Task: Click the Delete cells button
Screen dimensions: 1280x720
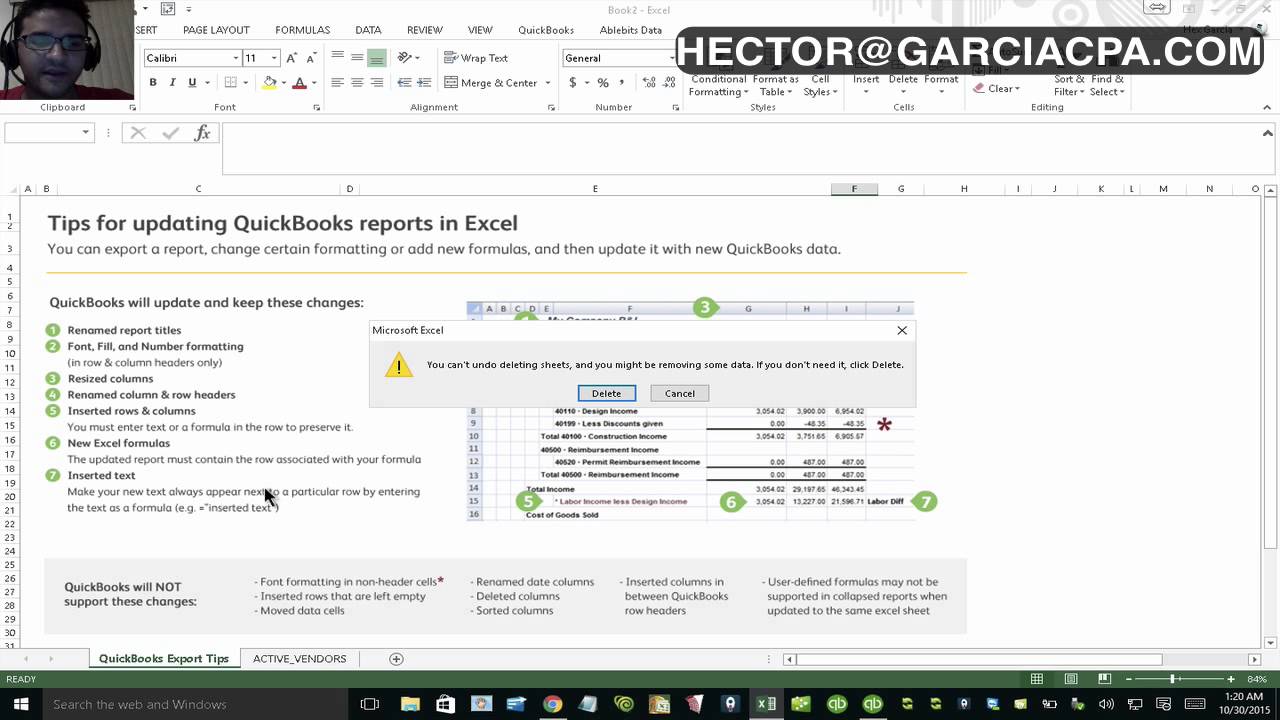Action: click(903, 86)
